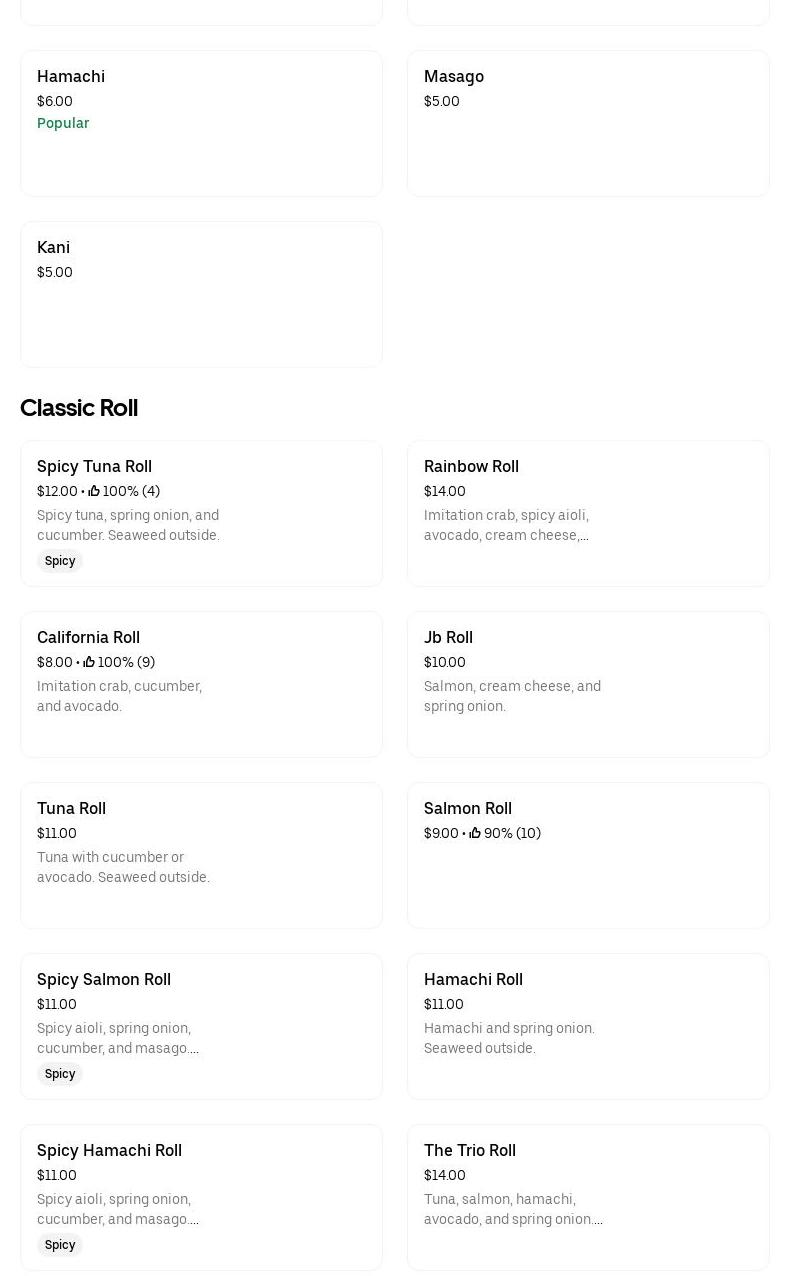Click the Popular label under Hamachi
The image size is (804, 1276).
[63, 123]
